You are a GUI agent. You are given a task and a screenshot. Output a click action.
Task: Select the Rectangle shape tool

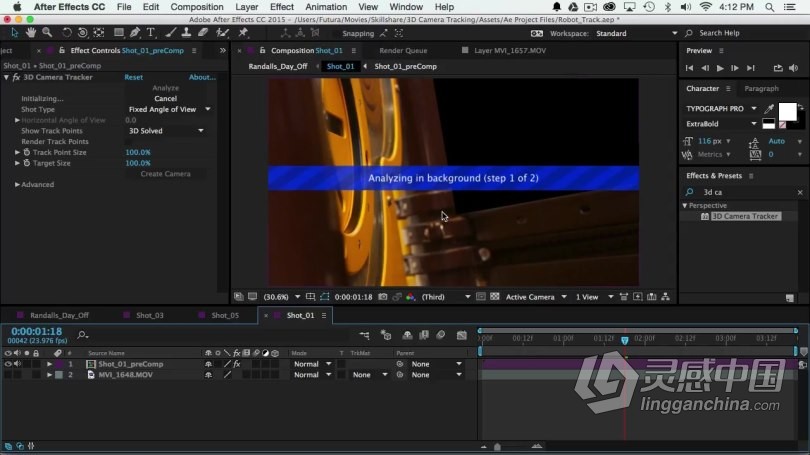point(118,33)
